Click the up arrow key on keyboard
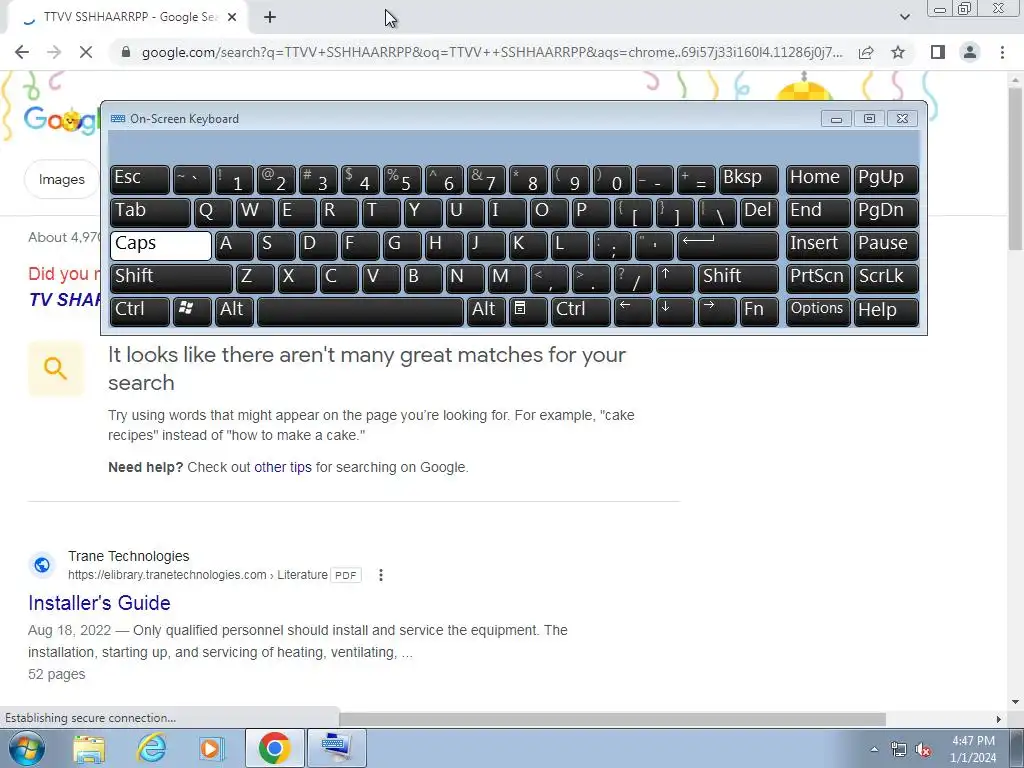The width and height of the screenshot is (1024, 768). pos(675,278)
